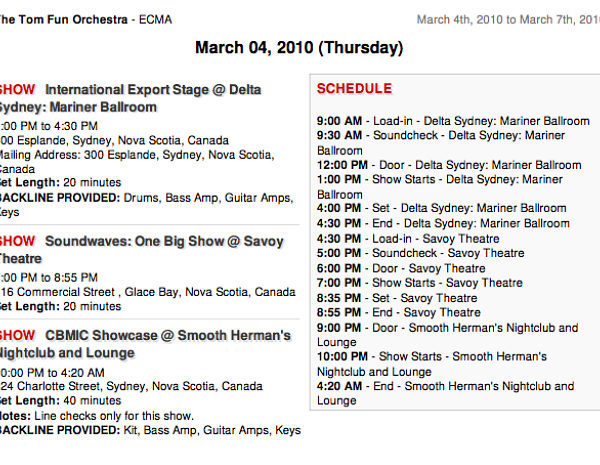This screenshot has width=600, height=465.
Task: Select the March 4th to 7th date range
Action: click(508, 20)
